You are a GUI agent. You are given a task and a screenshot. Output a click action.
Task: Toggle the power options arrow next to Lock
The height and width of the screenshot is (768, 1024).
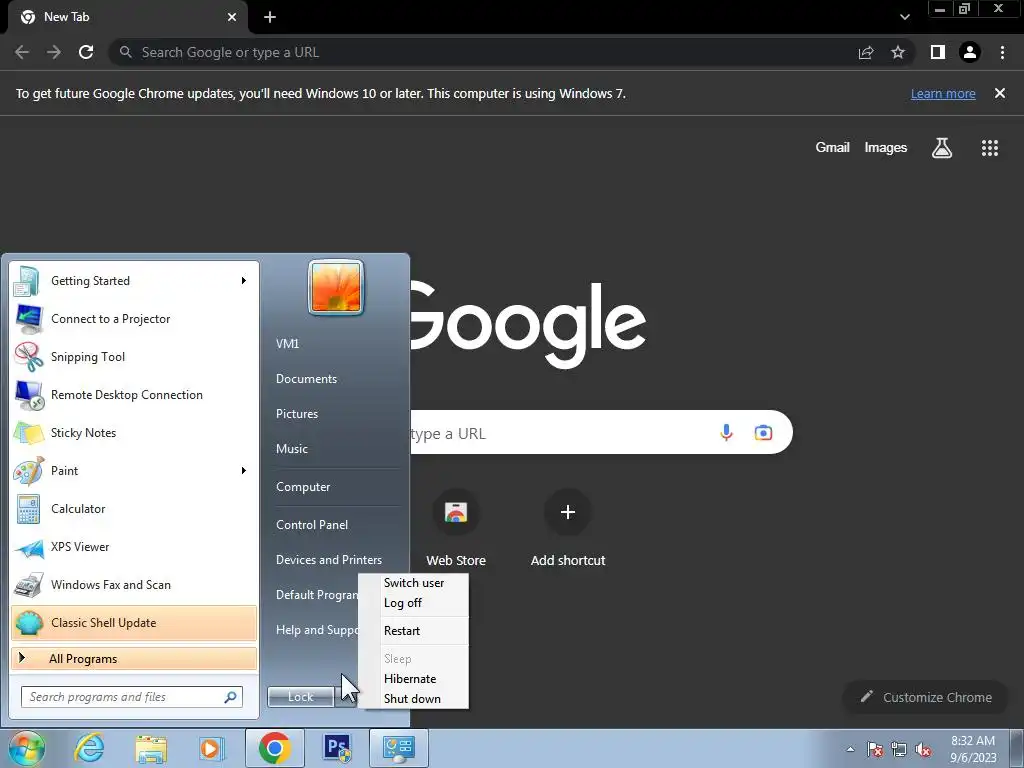(x=345, y=697)
